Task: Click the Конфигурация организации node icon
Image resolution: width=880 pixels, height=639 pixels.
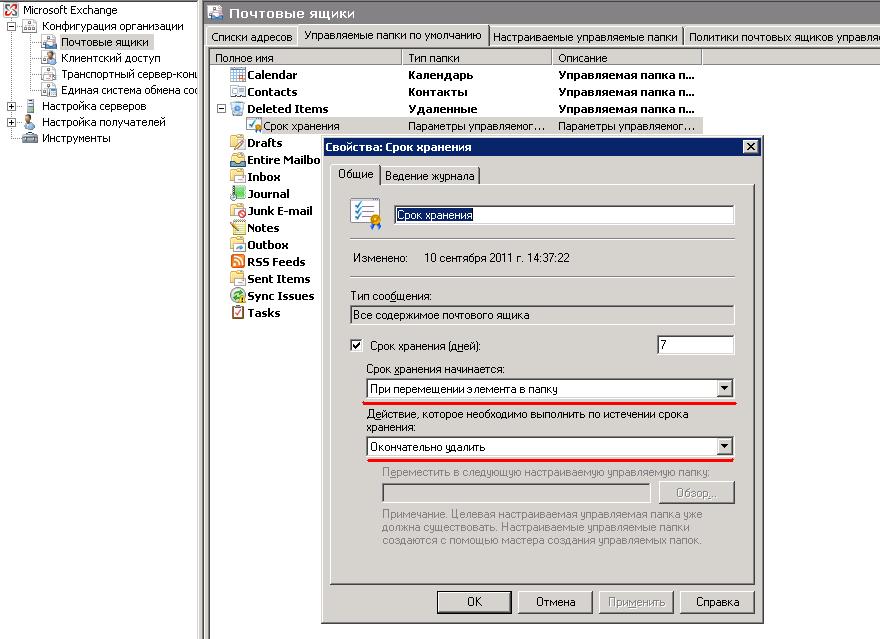Action: (x=29, y=26)
